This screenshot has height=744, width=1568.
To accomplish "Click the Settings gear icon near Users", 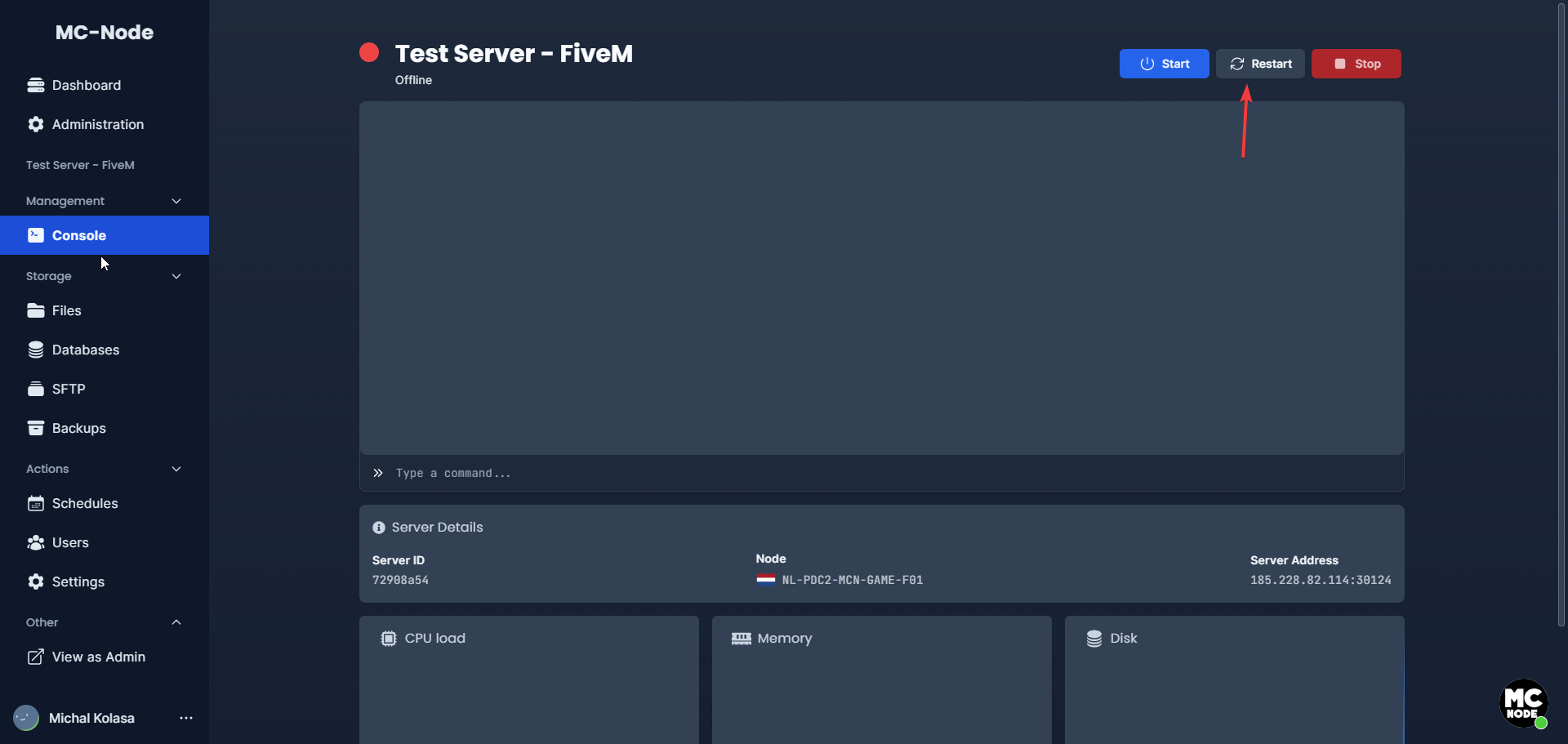I will 36,581.
